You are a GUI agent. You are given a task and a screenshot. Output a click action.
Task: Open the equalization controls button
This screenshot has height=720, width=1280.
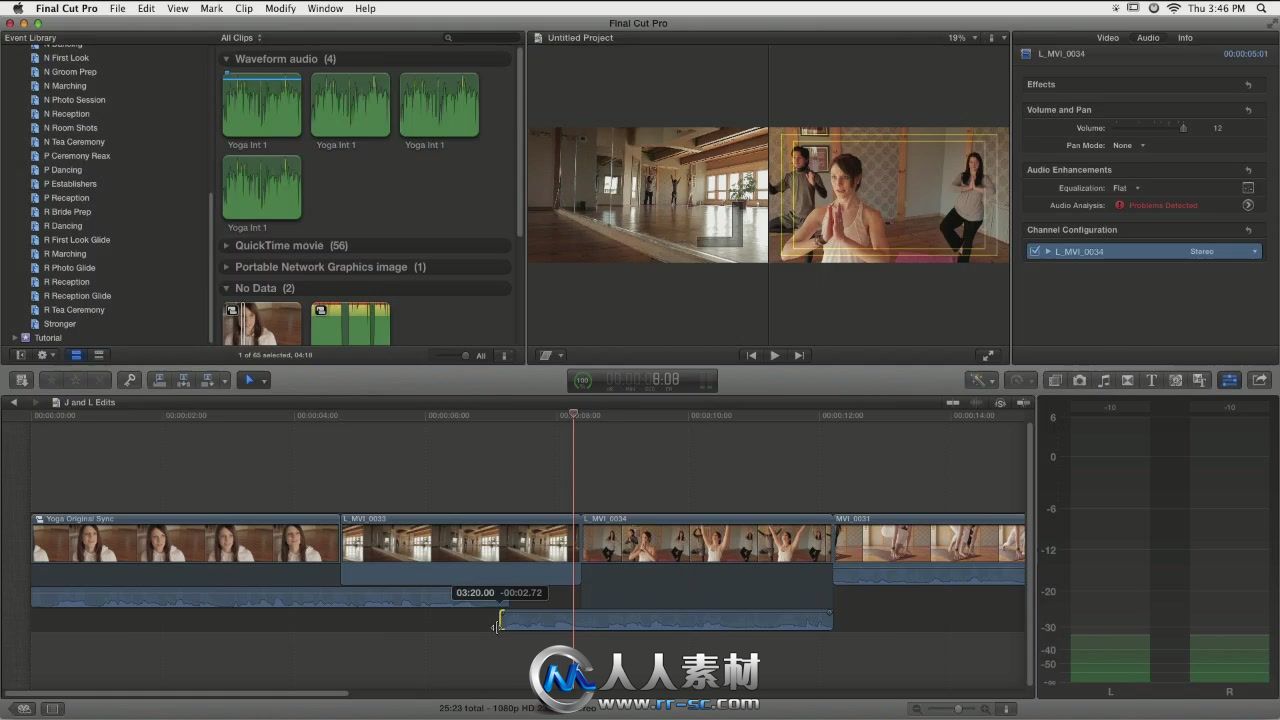[1248, 188]
